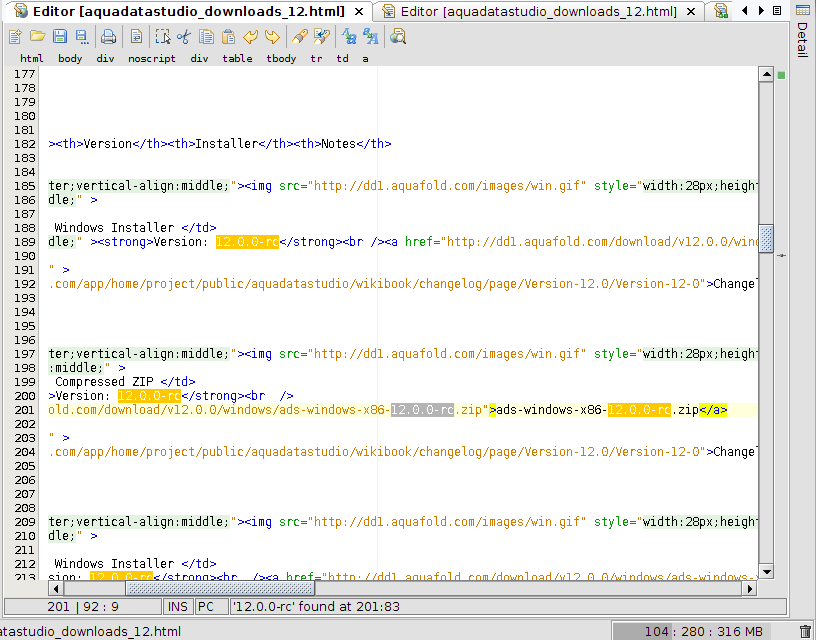The image size is (816, 640).
Task: Select the html breadcrumb element
Action: (31, 59)
